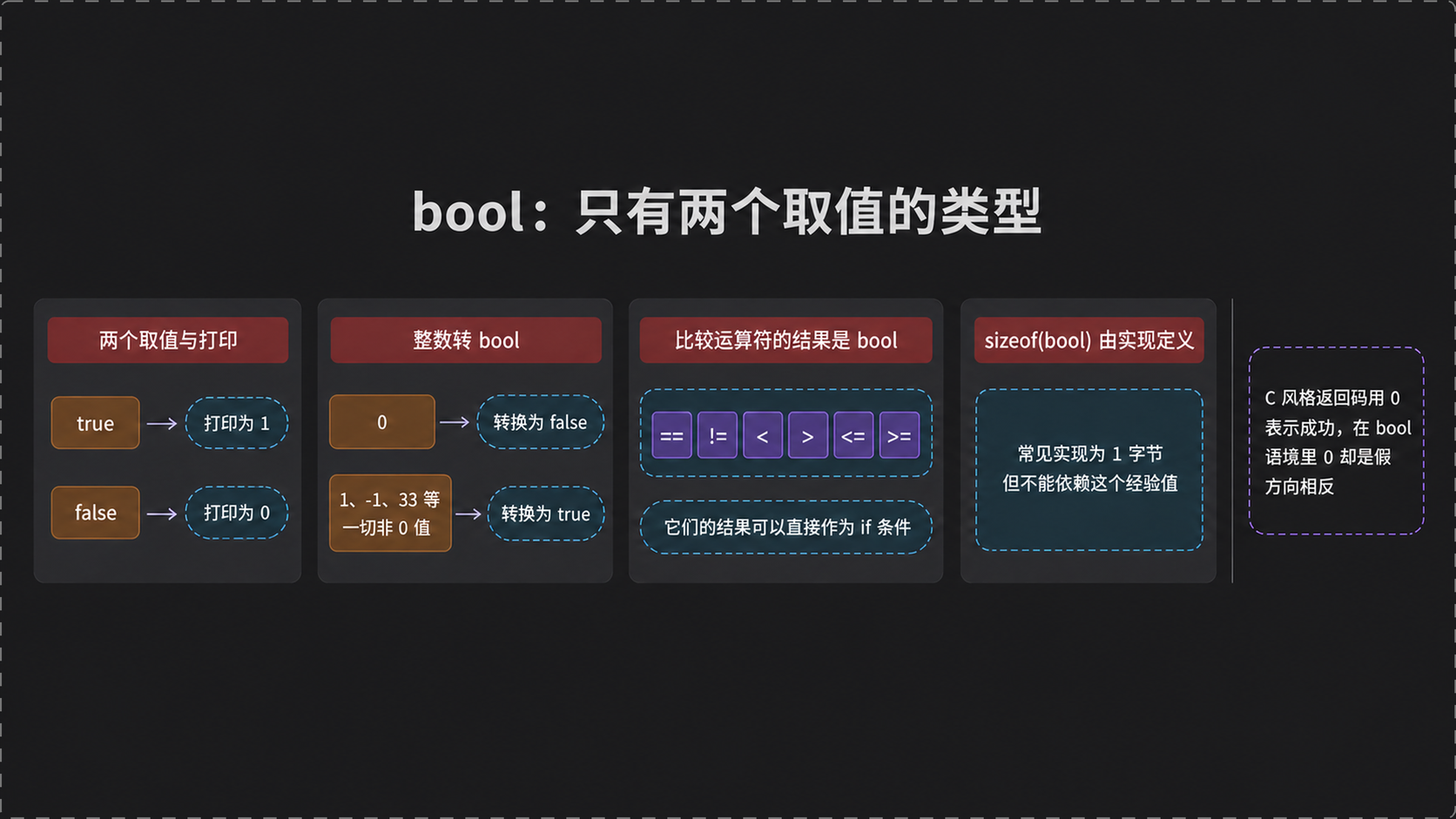Image resolution: width=1456 pixels, height=819 pixels.
Task: Click the '>=' operator tile
Action: point(900,435)
